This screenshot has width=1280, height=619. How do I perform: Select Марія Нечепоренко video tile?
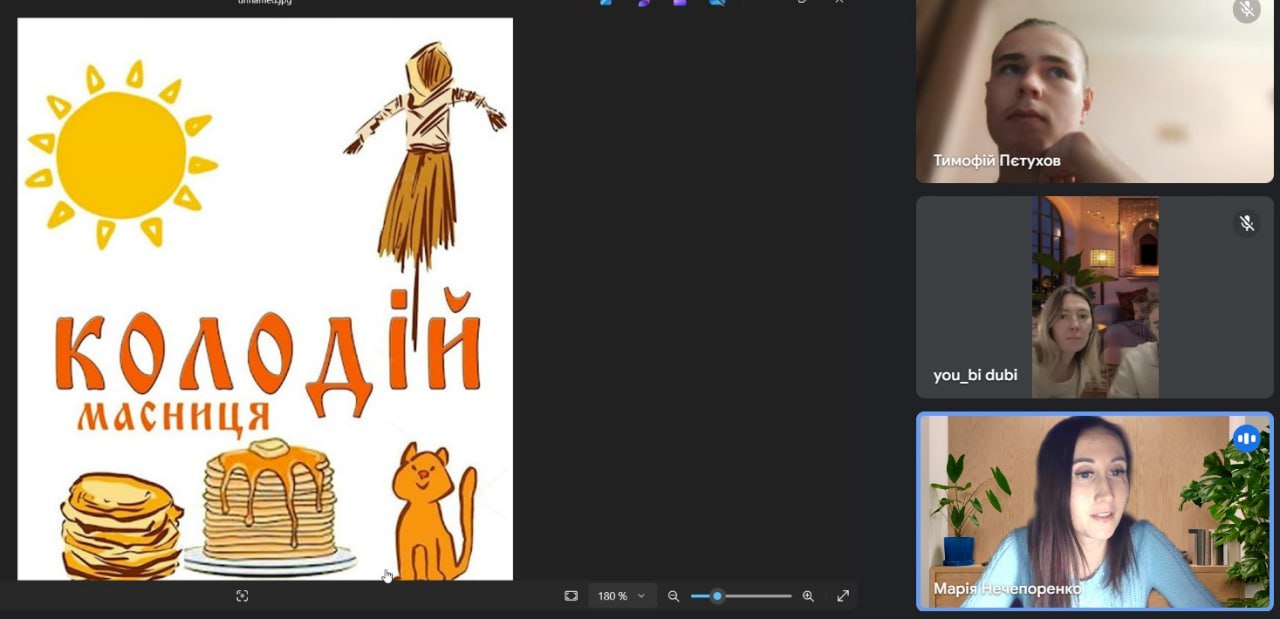[1094, 510]
